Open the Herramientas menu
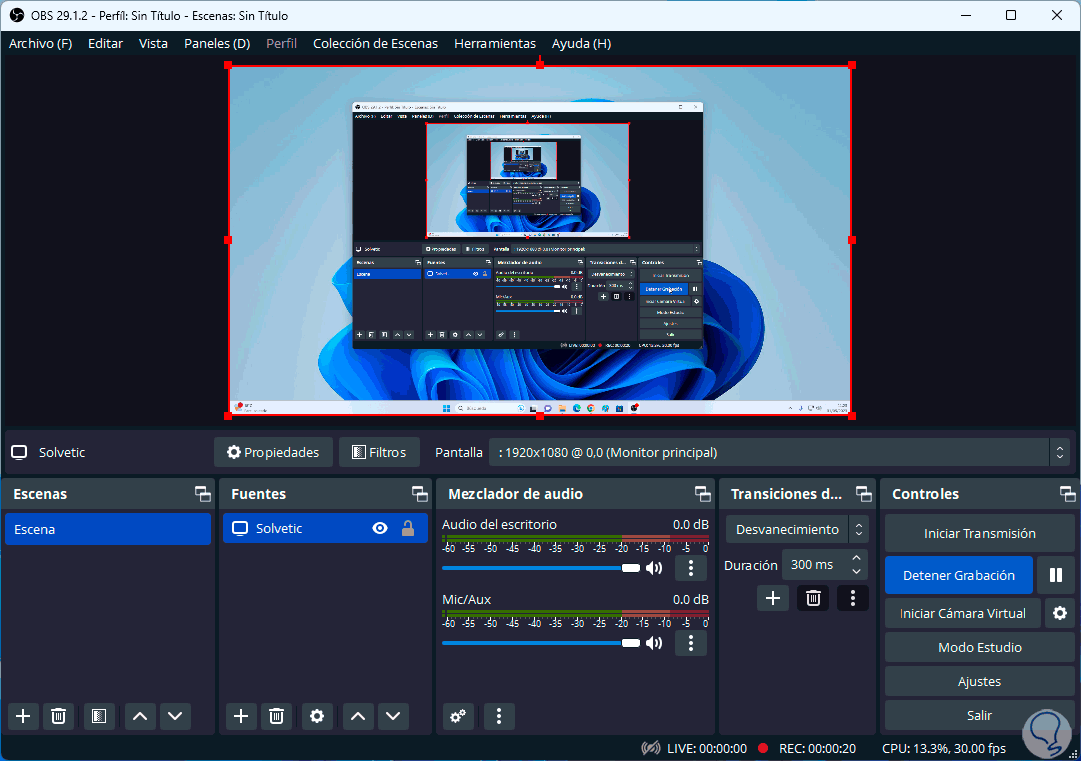 tap(494, 44)
